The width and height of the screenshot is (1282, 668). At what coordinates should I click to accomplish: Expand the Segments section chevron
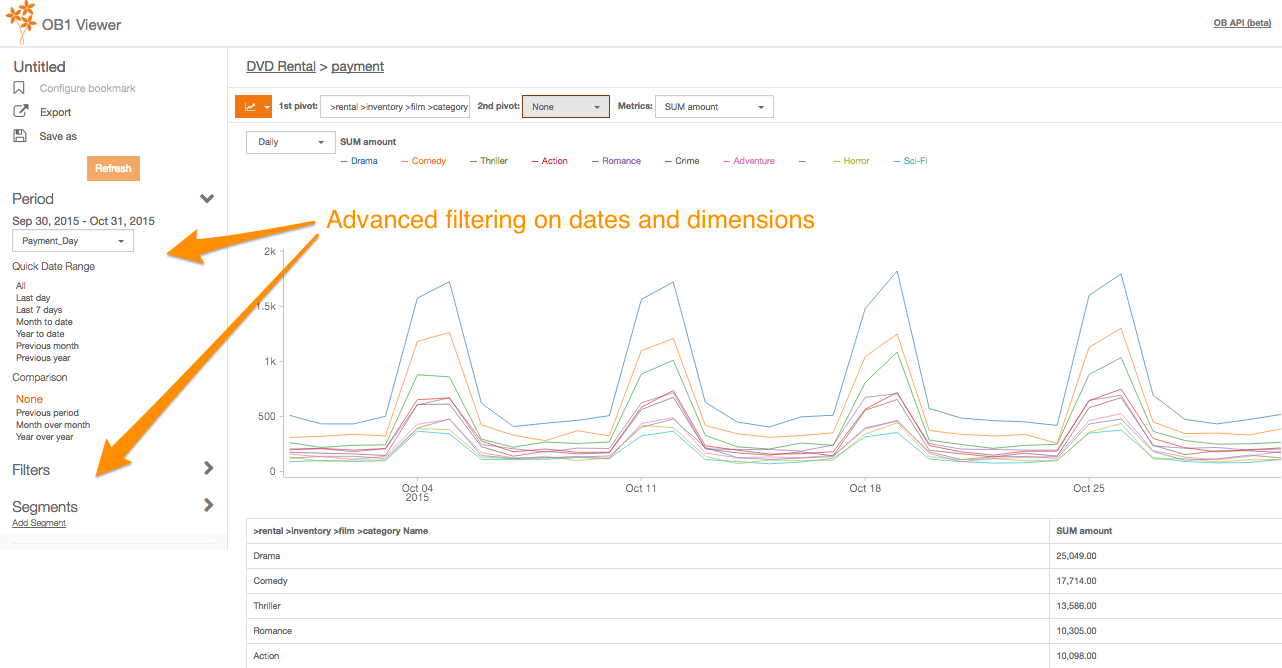pos(208,505)
